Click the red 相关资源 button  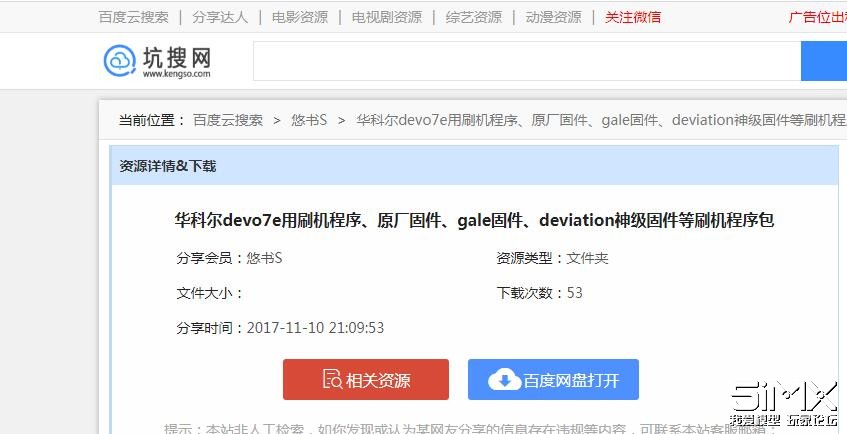coord(366,379)
